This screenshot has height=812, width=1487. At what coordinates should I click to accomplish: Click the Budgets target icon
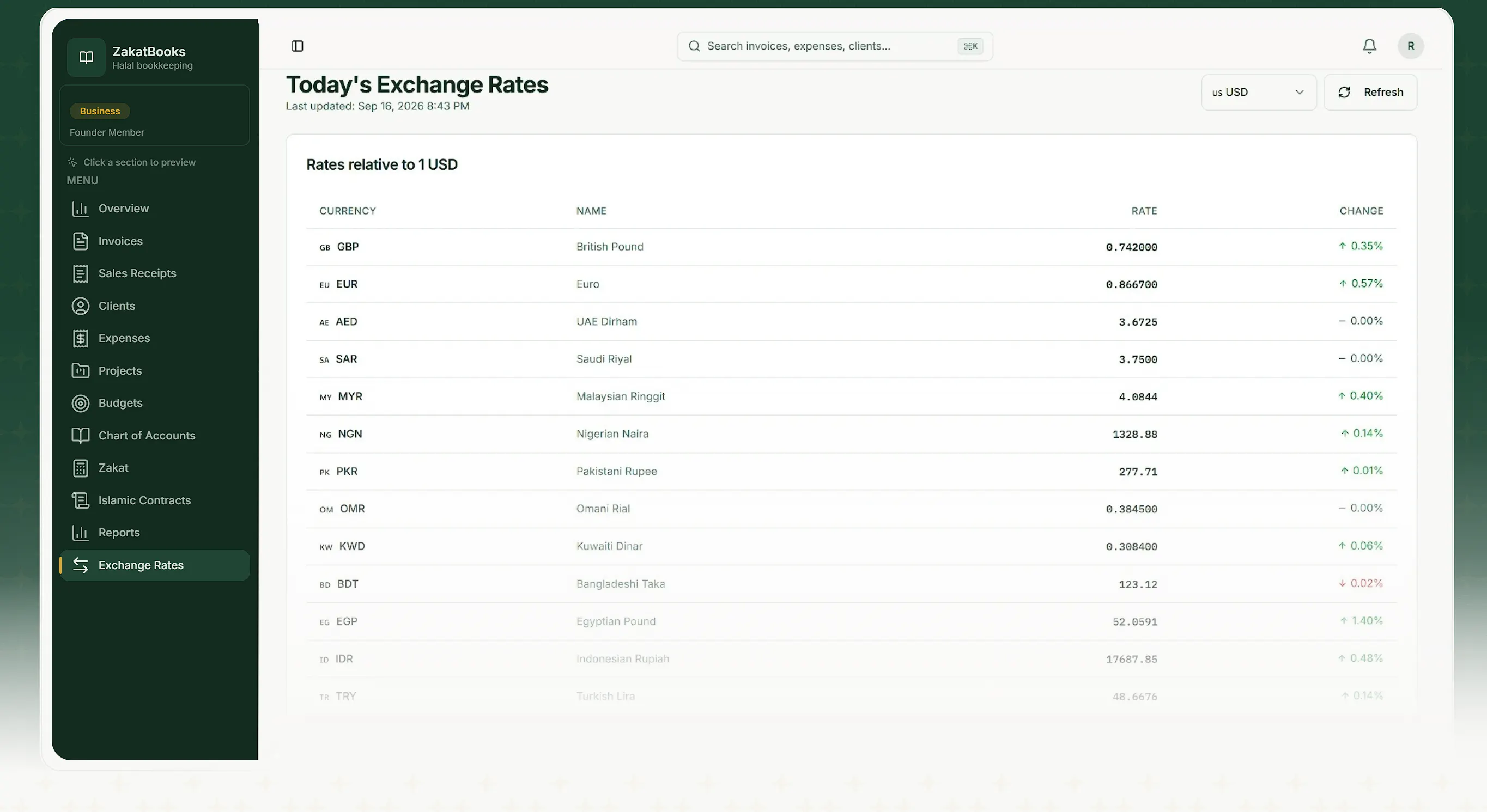coord(80,403)
